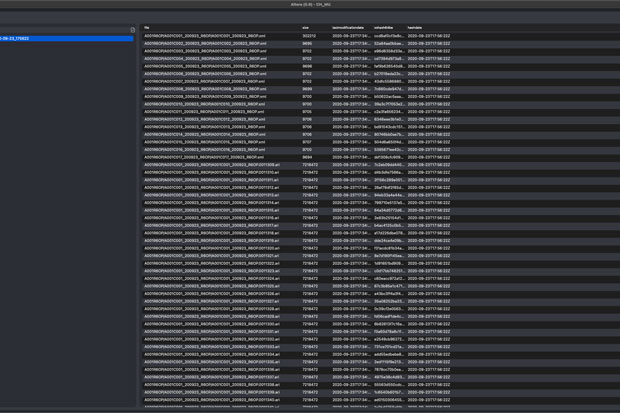Select the R6OP.0011322.ari file row
Image resolution: width=620 pixels, height=413 pixels.
click(381, 263)
